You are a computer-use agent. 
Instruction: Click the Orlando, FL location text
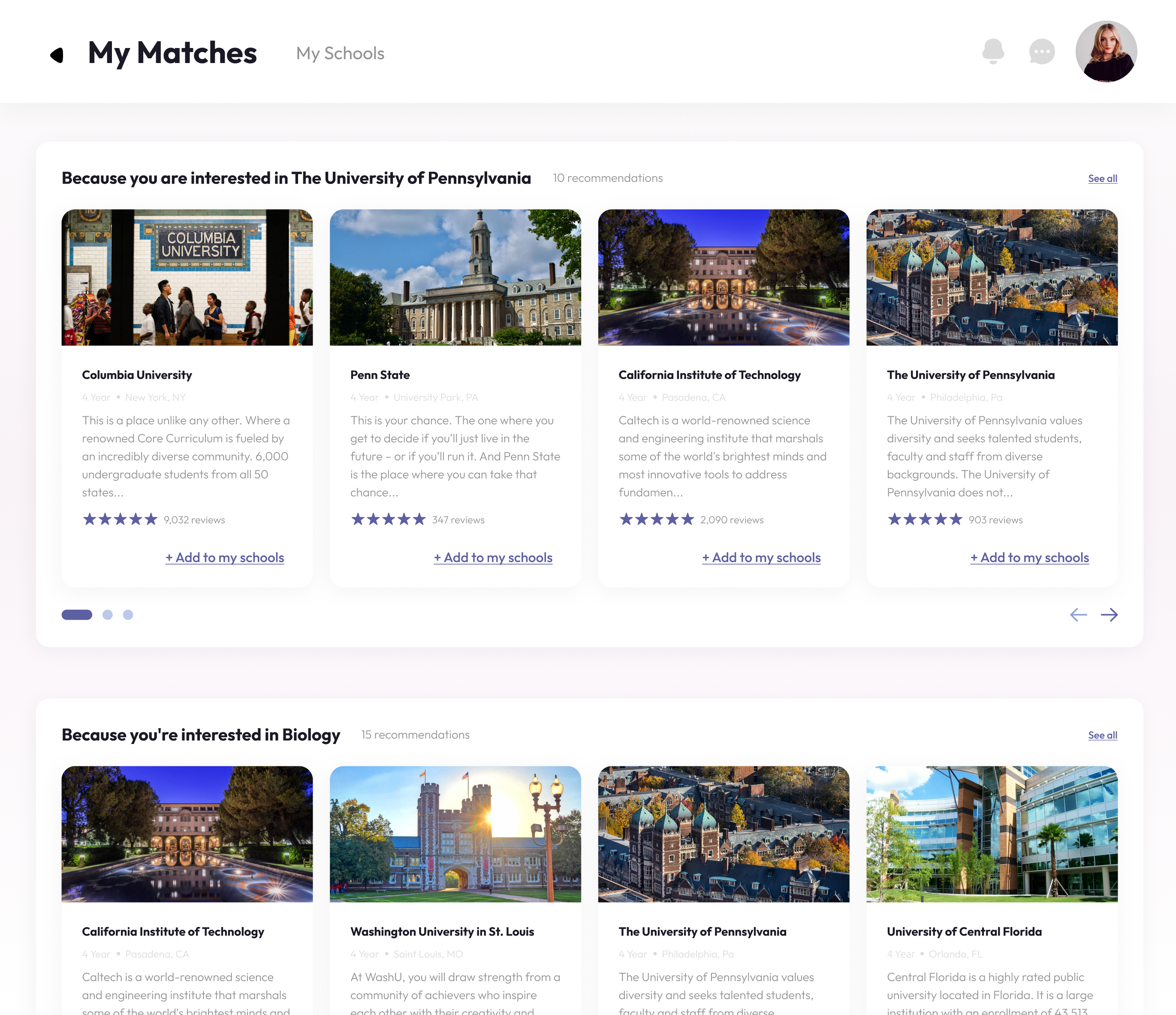pos(955,954)
